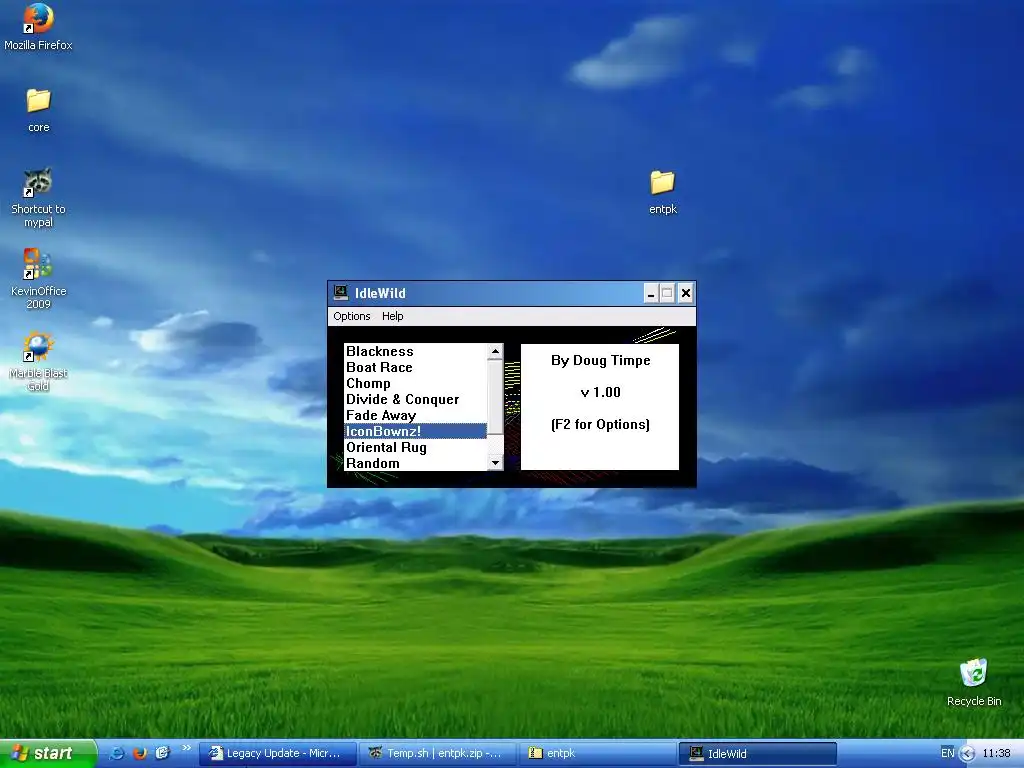Close the IdleWild window
The height and width of the screenshot is (768, 1024).
point(686,293)
